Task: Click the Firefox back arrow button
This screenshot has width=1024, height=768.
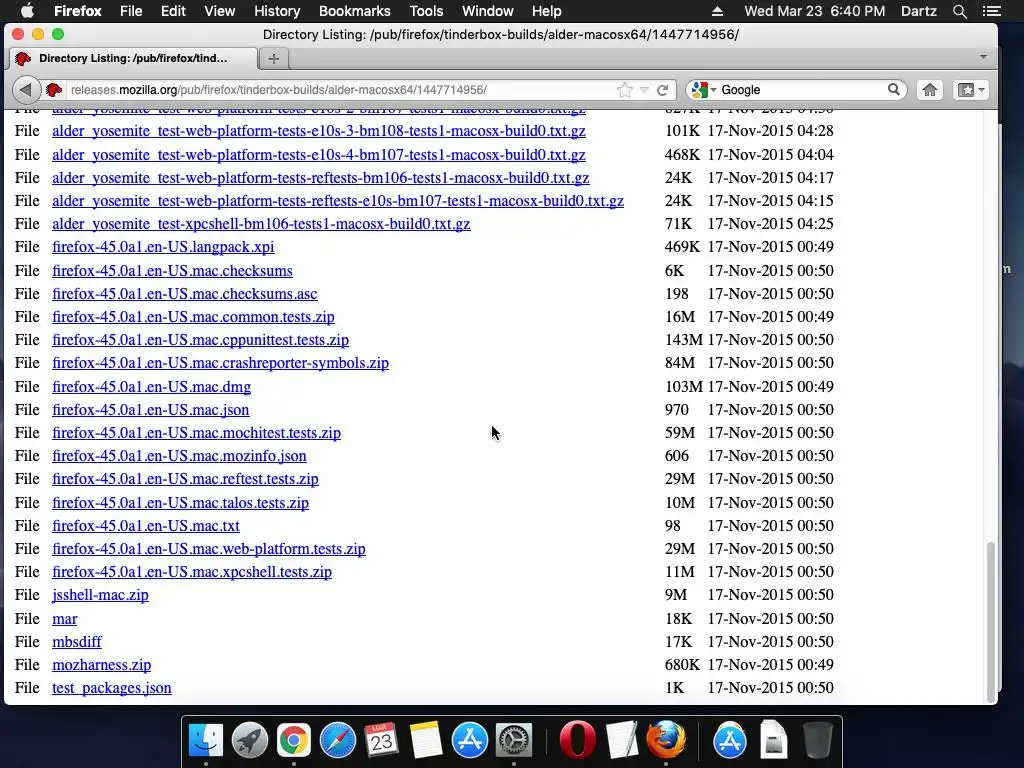Action: click(26, 89)
